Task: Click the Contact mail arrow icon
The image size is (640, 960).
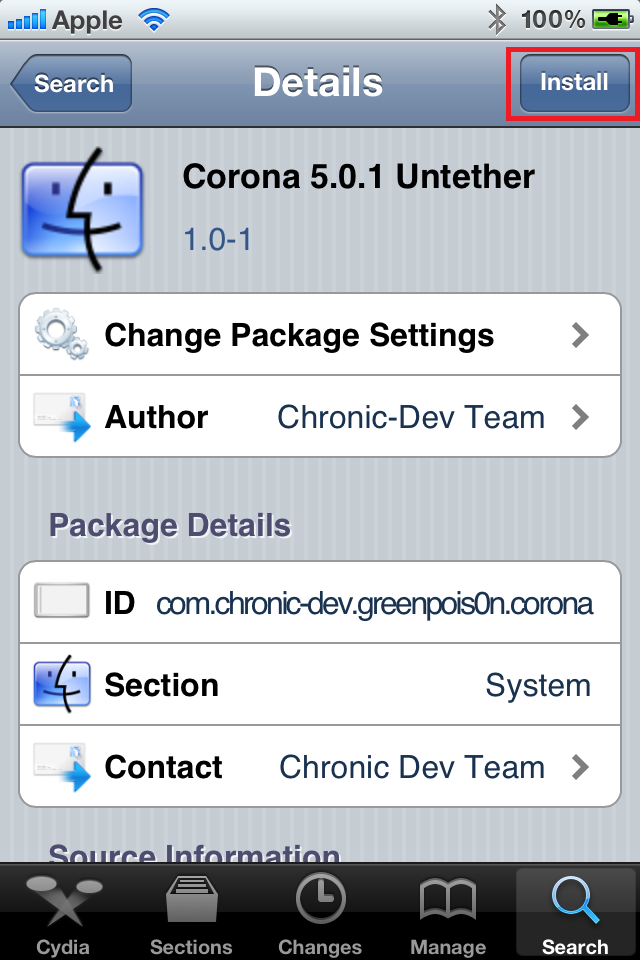Action: pyautogui.click(x=62, y=767)
